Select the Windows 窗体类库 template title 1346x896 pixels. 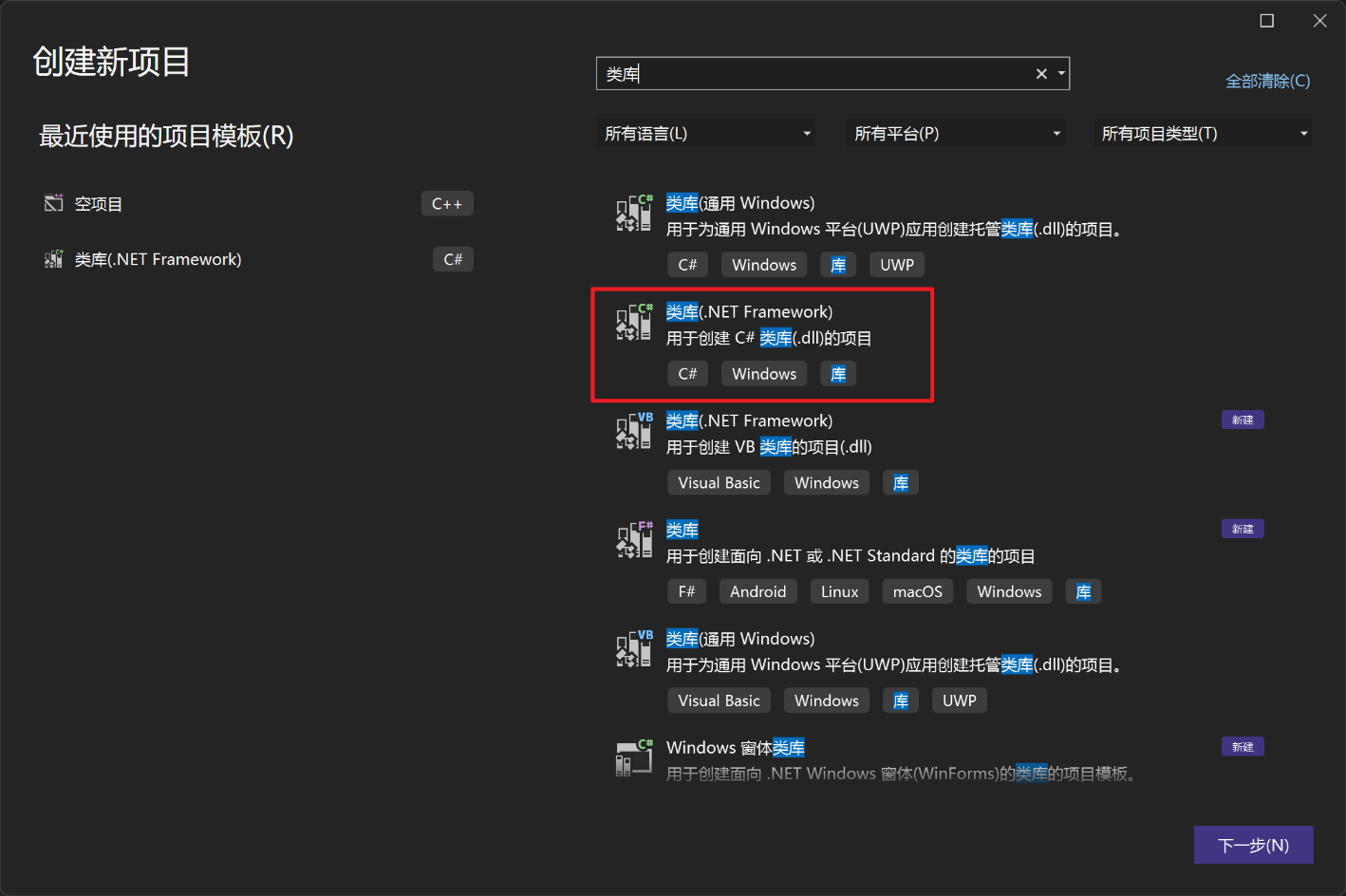click(735, 748)
